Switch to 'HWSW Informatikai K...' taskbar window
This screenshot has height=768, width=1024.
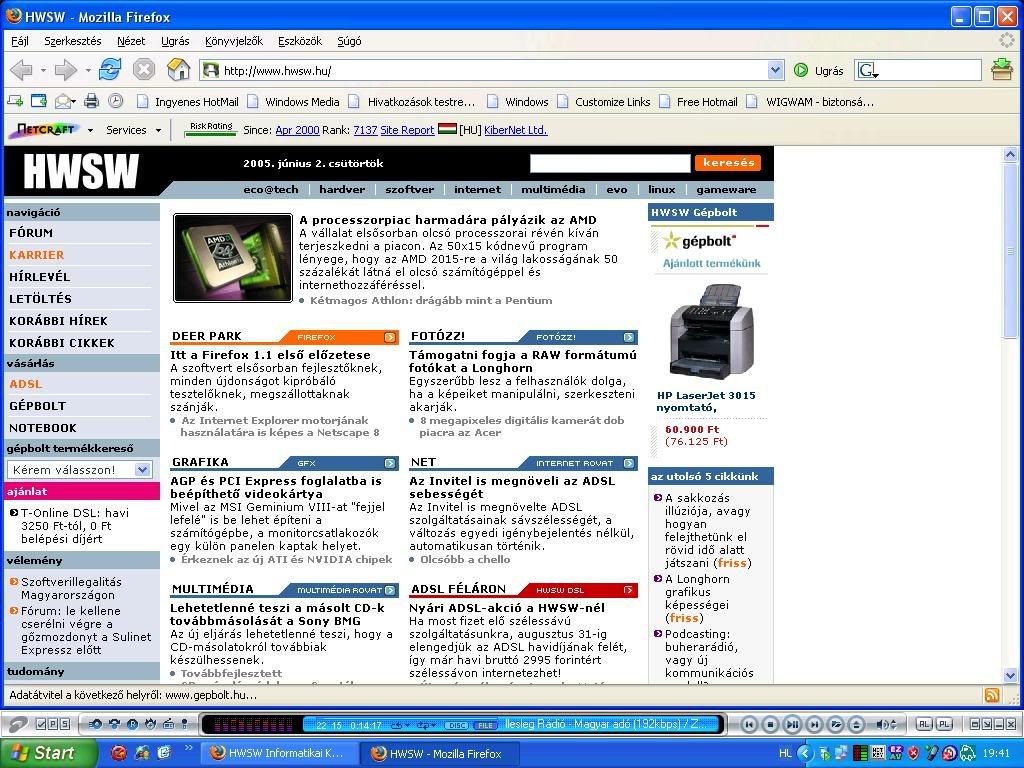pos(276,753)
